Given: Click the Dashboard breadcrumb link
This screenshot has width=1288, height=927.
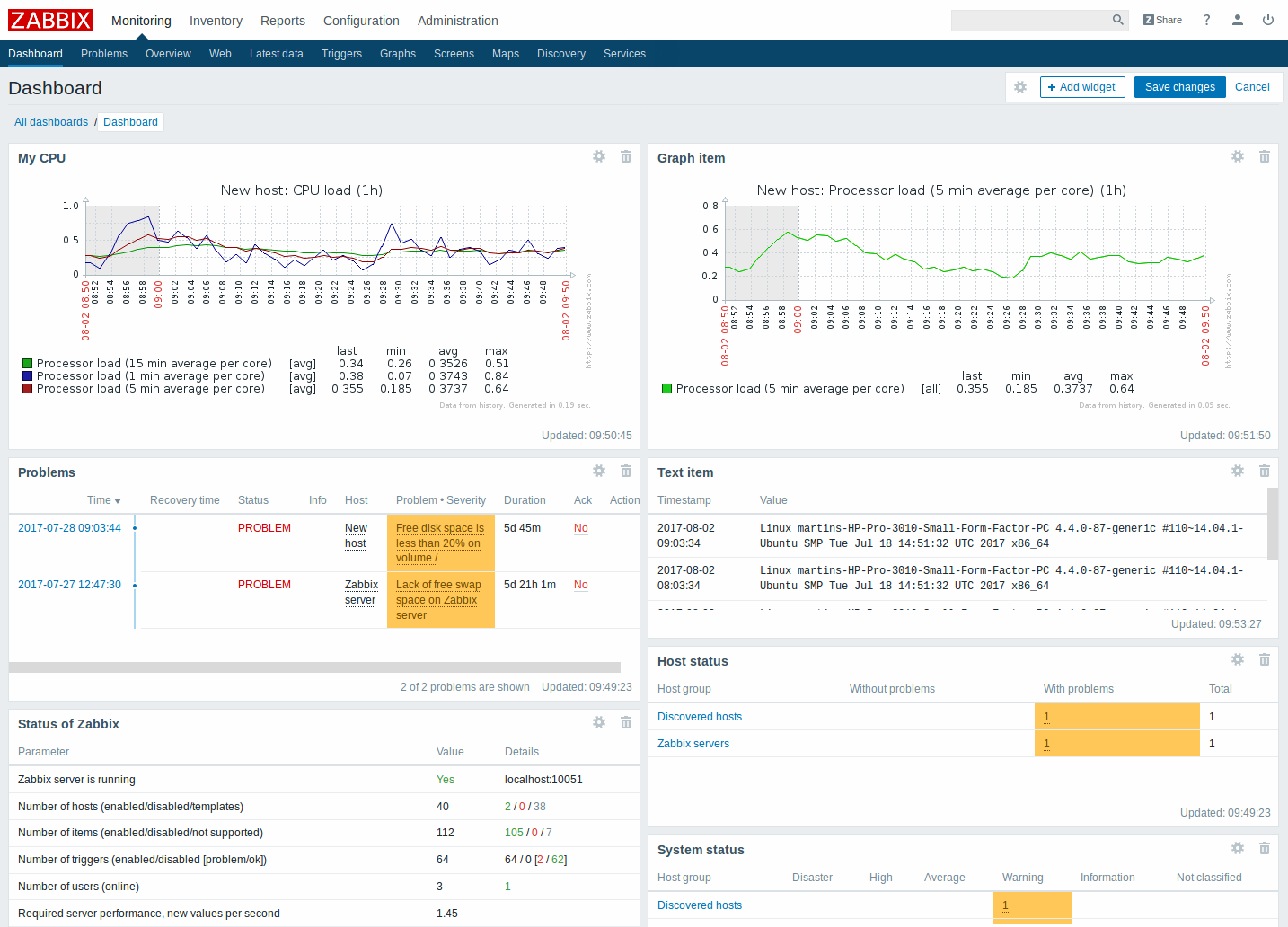Looking at the screenshot, I should point(130,122).
